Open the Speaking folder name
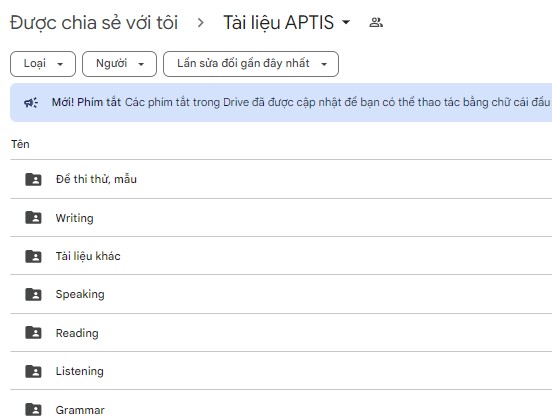This screenshot has width=552, height=418. pyautogui.click(x=80, y=294)
